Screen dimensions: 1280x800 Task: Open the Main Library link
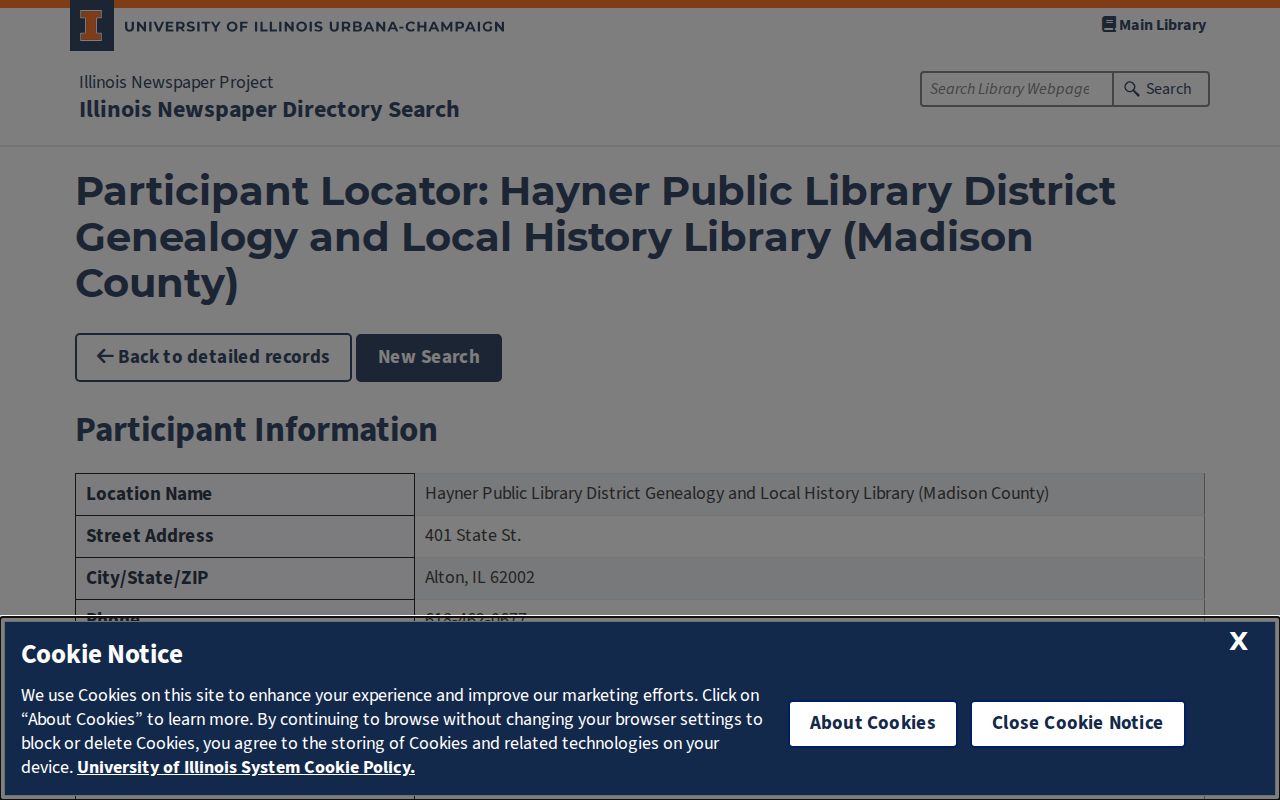(1154, 25)
